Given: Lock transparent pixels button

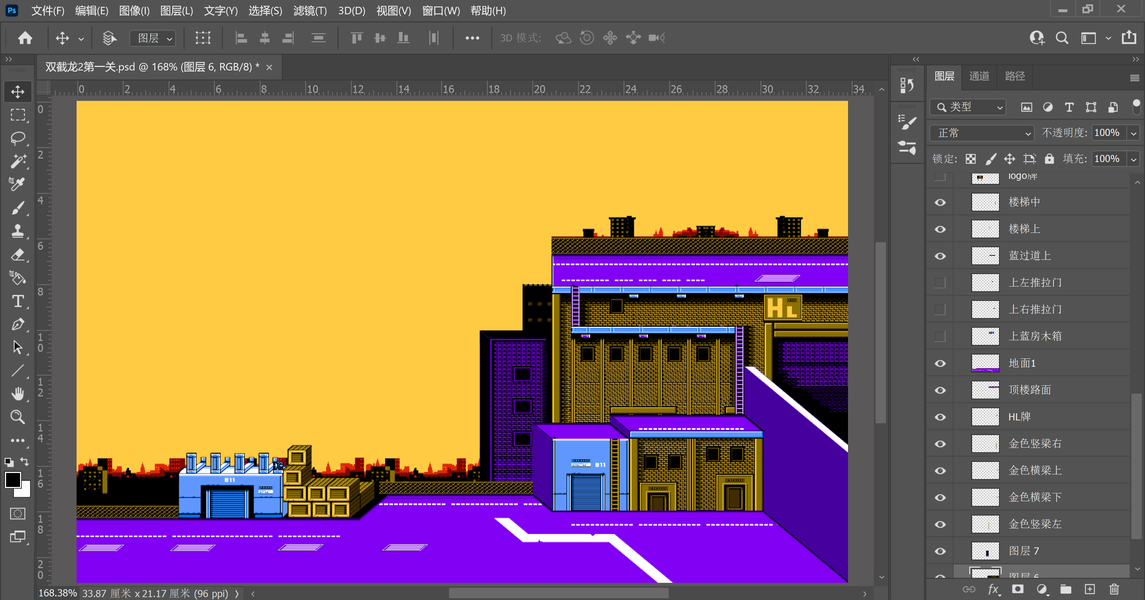Looking at the screenshot, I should pos(970,158).
